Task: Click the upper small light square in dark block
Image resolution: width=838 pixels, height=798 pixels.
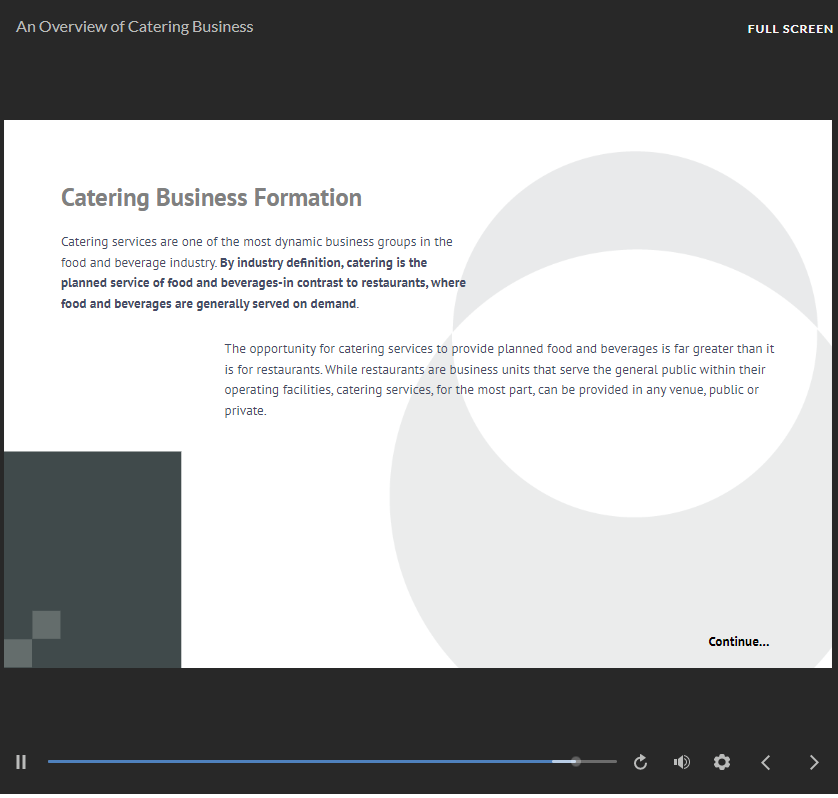Action: pos(46,624)
